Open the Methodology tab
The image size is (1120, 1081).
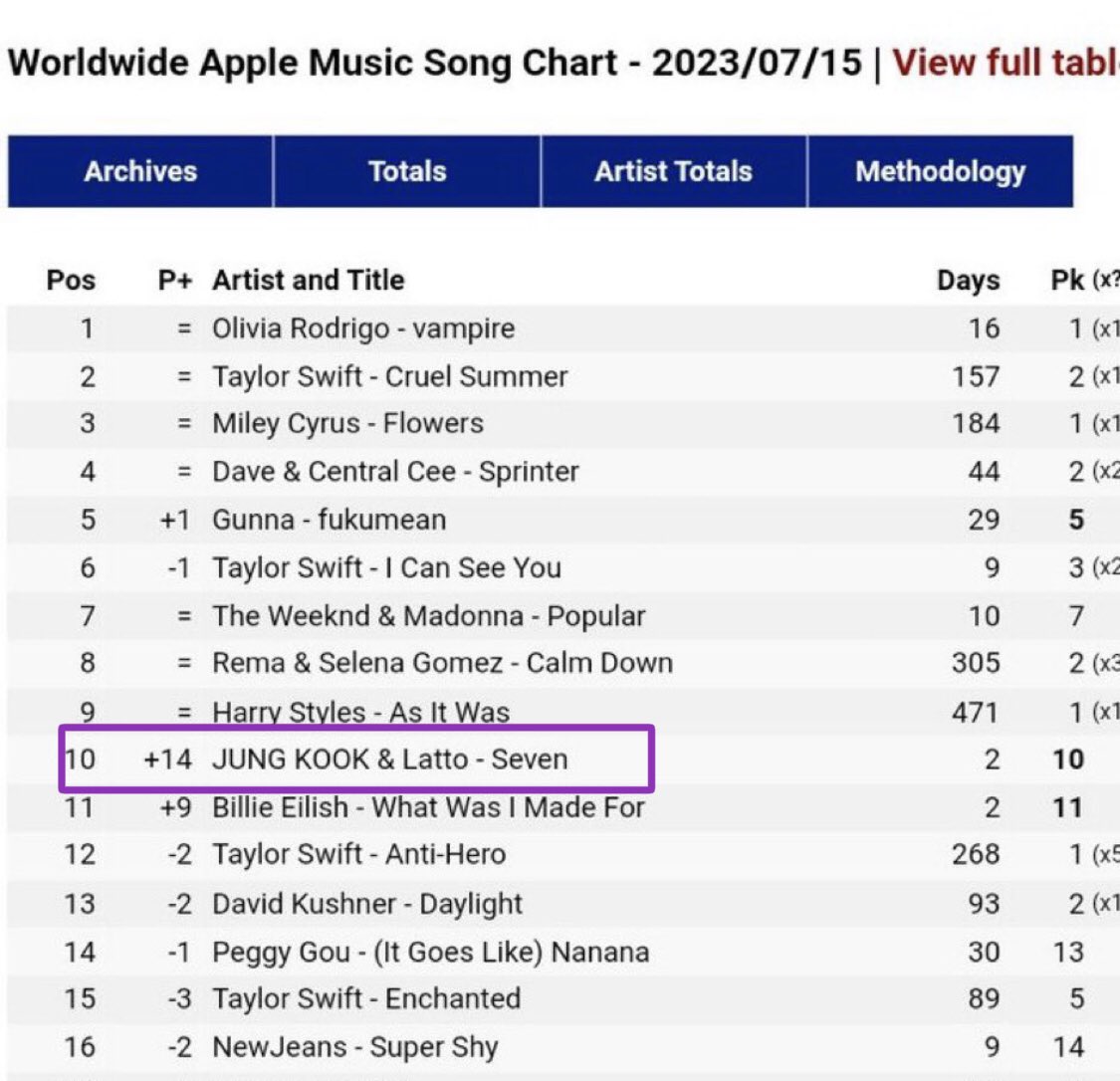click(x=940, y=171)
